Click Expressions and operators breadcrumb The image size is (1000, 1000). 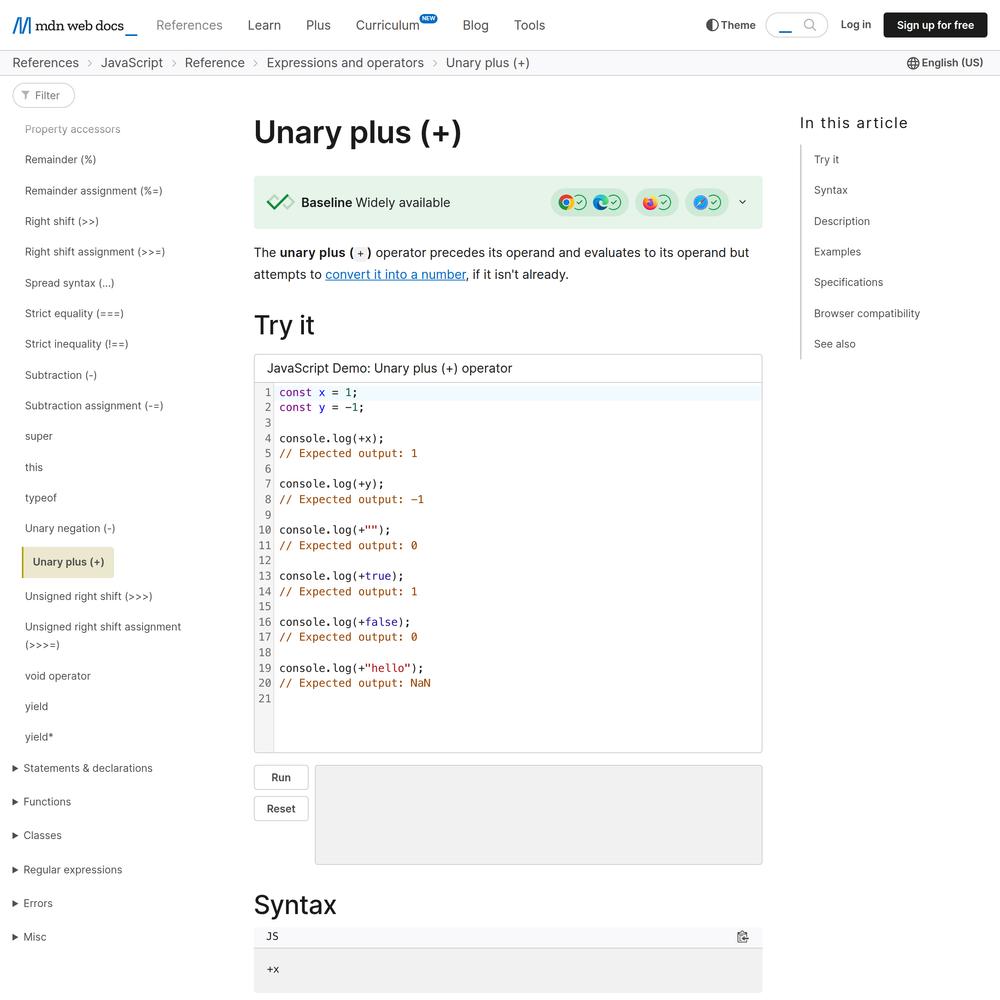(345, 62)
